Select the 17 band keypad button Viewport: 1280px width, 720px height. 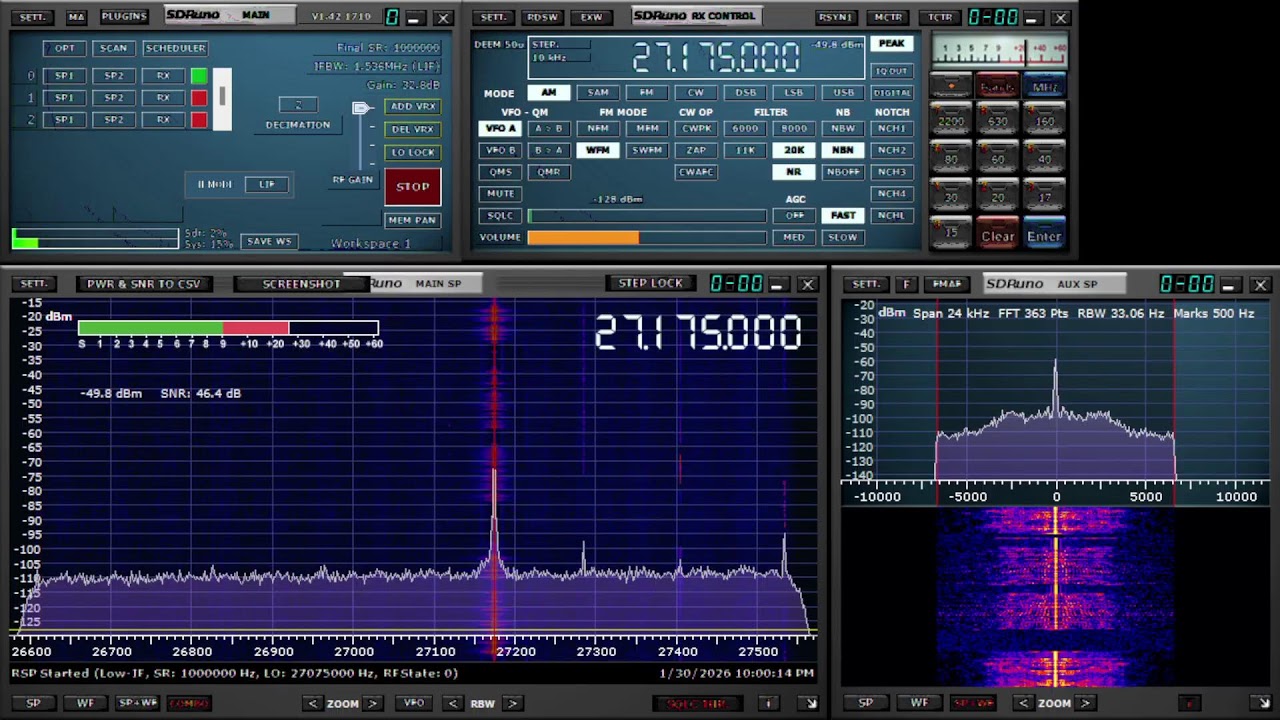pos(1044,197)
